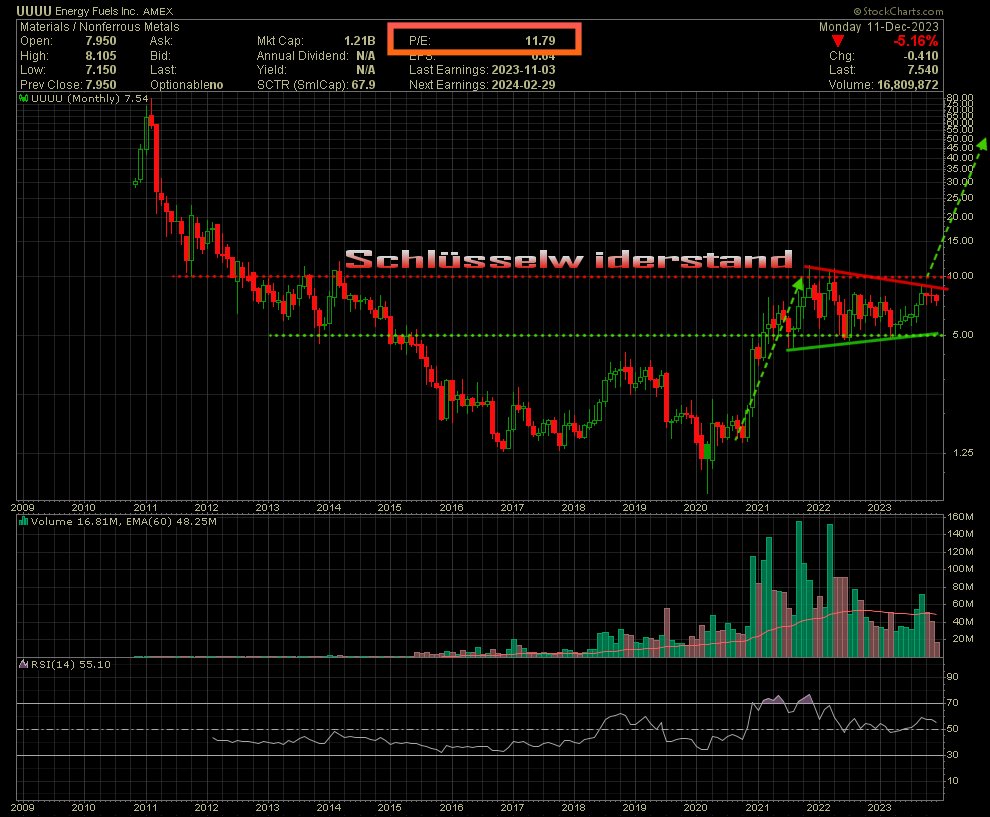Click the 10.00 price axis label
Screen dimensions: 990x817
(x=961, y=276)
